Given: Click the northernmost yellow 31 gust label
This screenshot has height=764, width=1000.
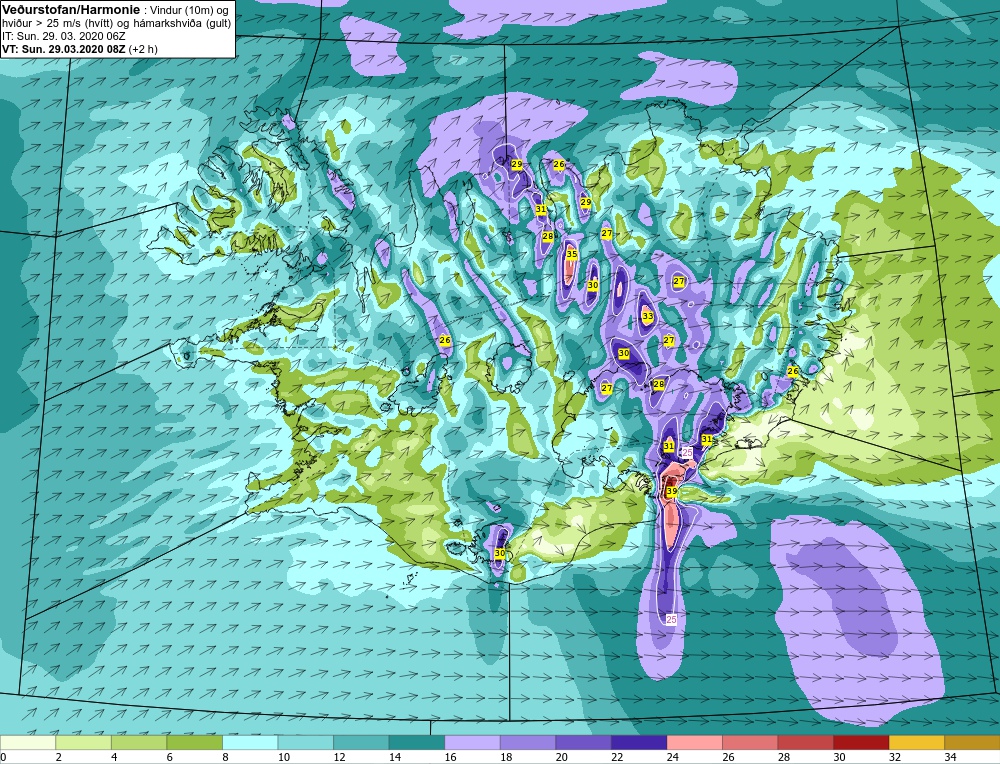Looking at the screenshot, I should pyautogui.click(x=540, y=209).
